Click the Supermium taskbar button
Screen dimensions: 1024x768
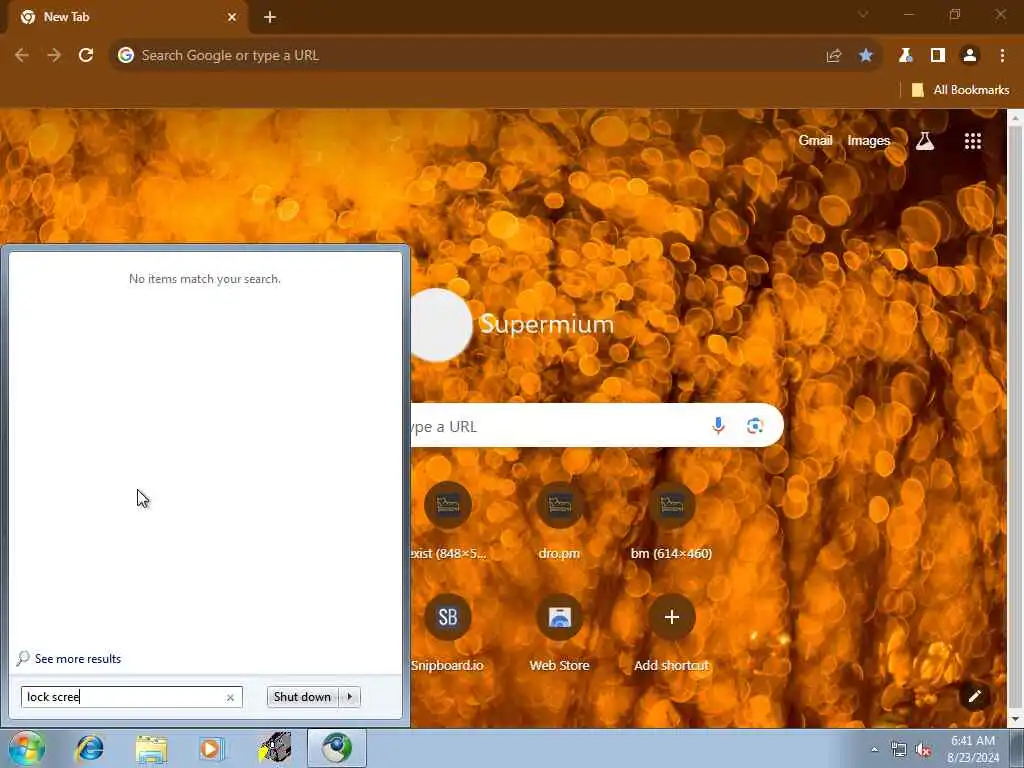337,749
